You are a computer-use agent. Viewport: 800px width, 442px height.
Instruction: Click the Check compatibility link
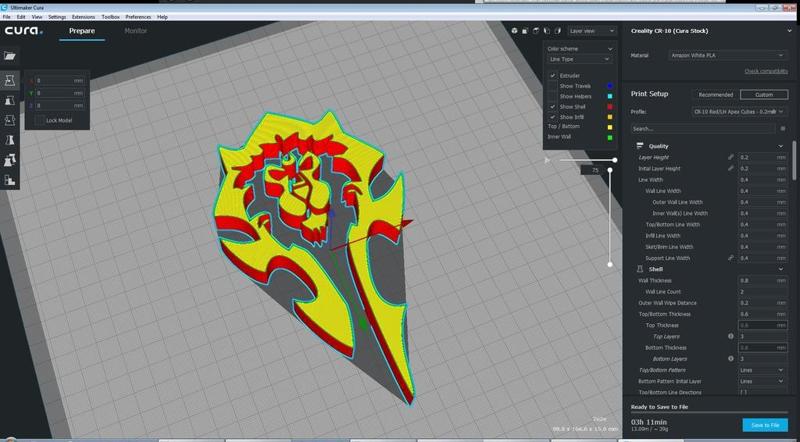click(766, 71)
